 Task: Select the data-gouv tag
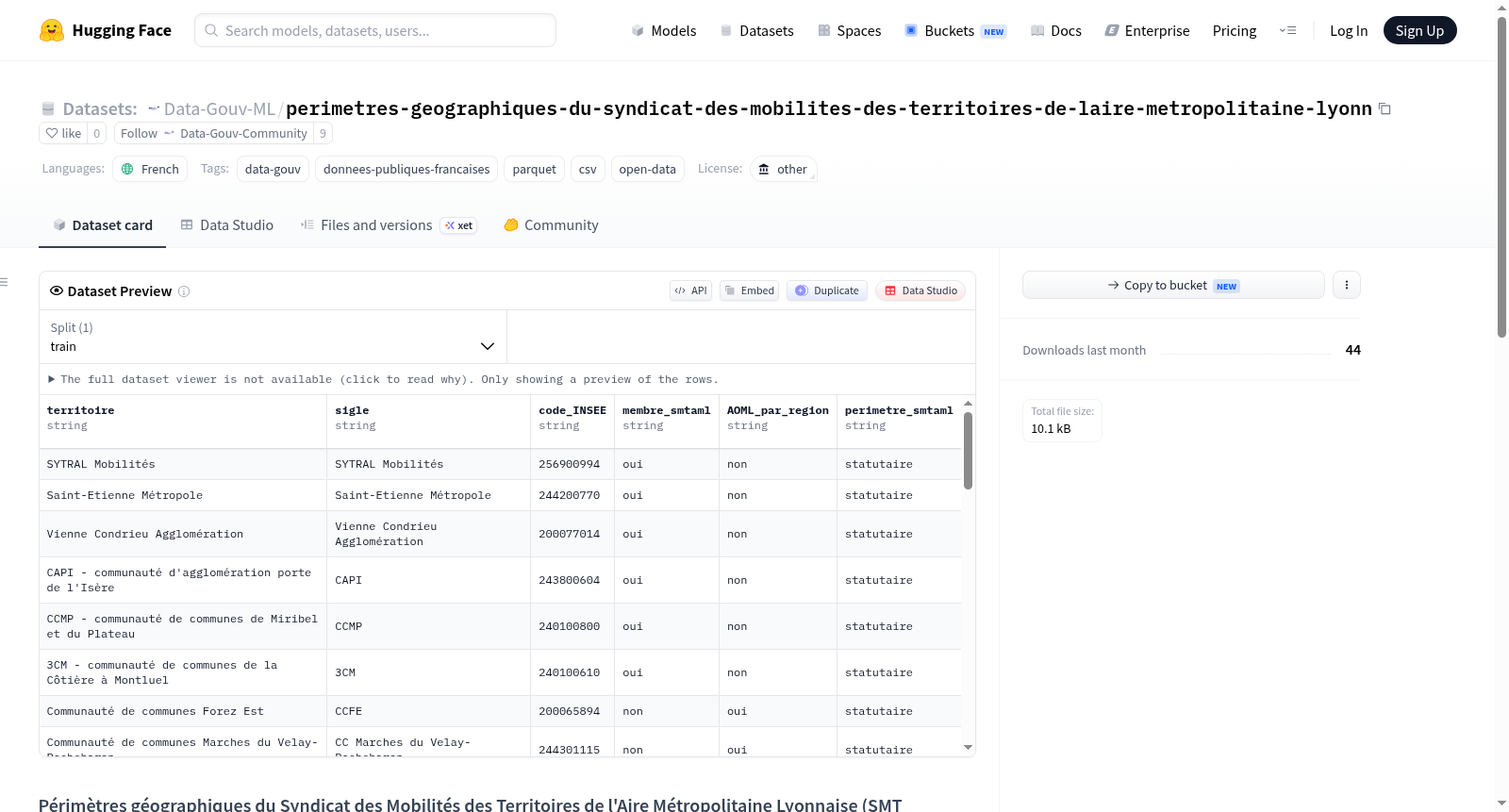point(273,169)
